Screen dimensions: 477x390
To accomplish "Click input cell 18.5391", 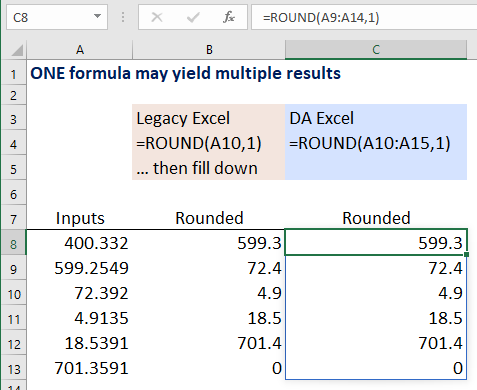I will tap(80, 343).
